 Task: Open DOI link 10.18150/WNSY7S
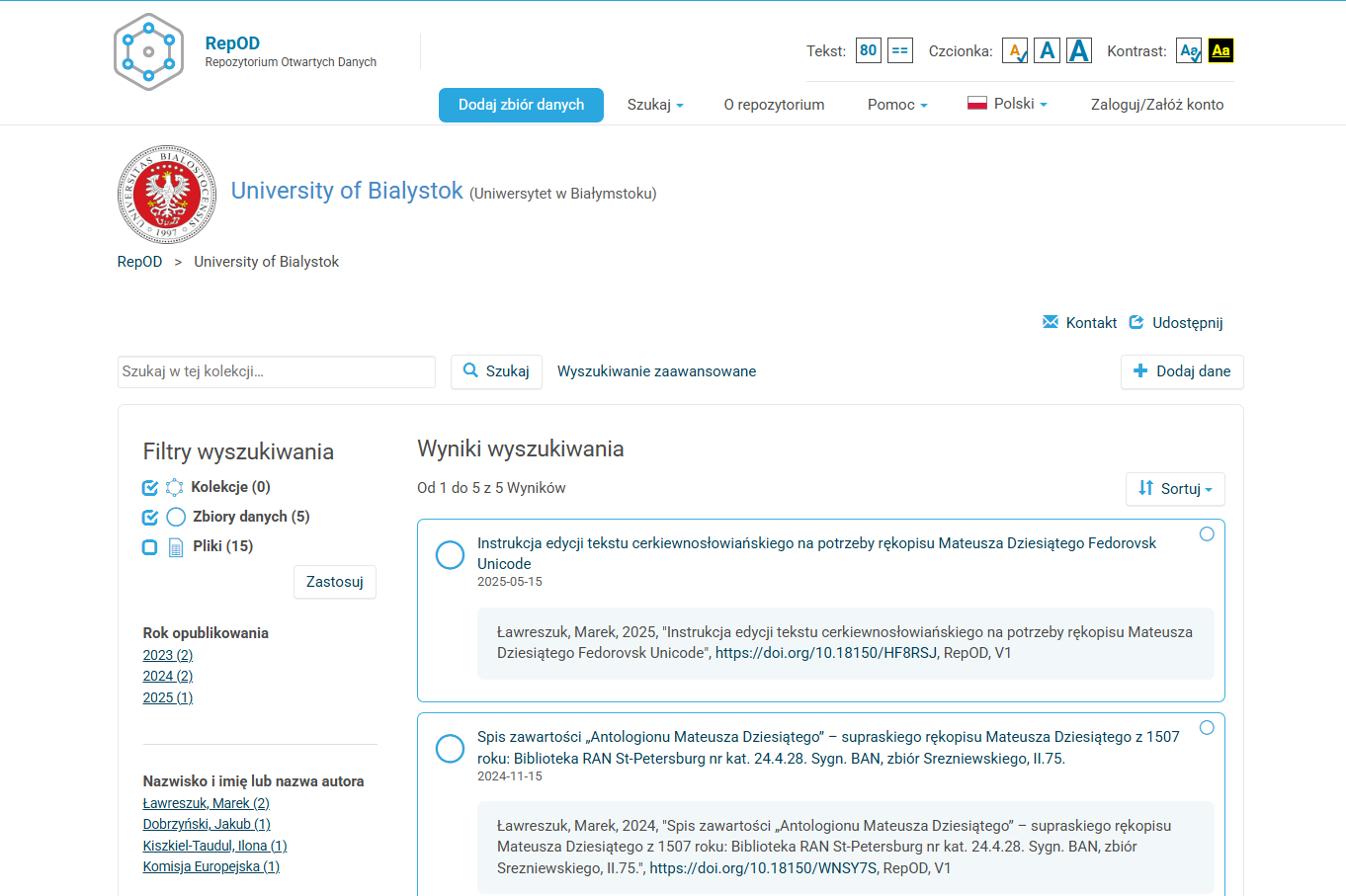[763, 868]
